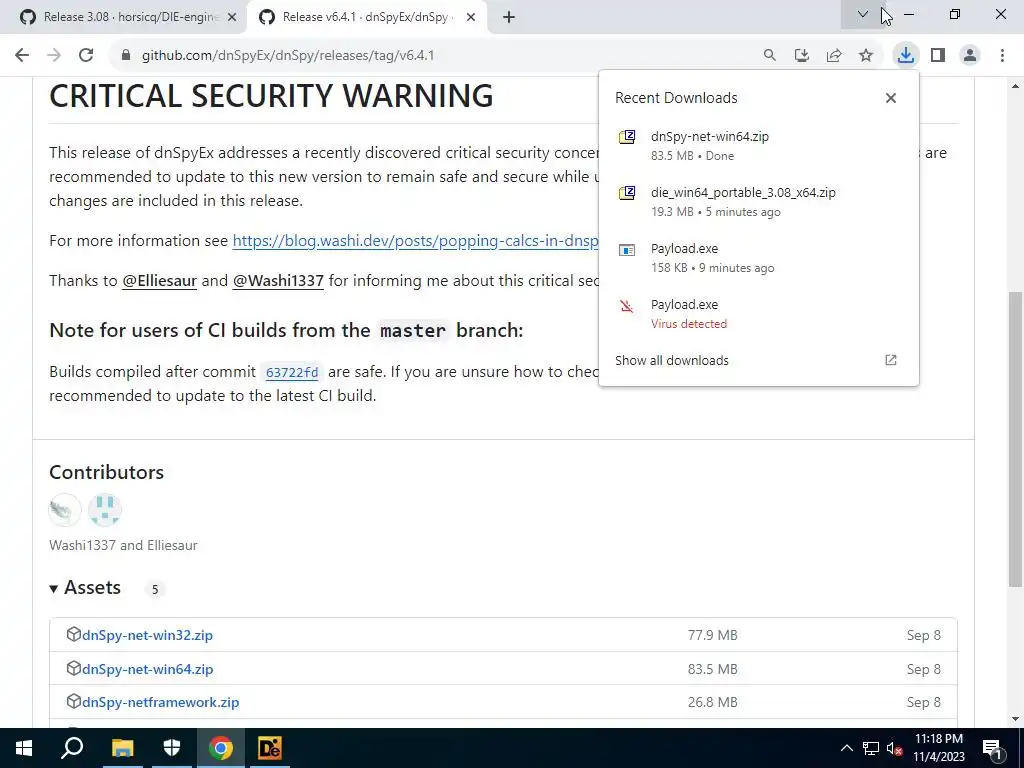
Task: Click the second contributor avatar above Elliesaur
Action: [x=104, y=510]
